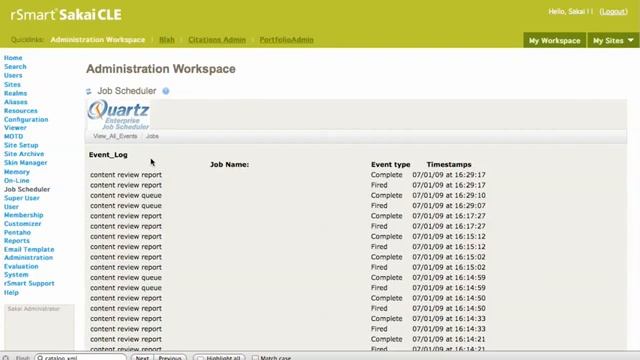Open User Membership tool
This screenshot has height=360, width=640.
coord(23,211)
